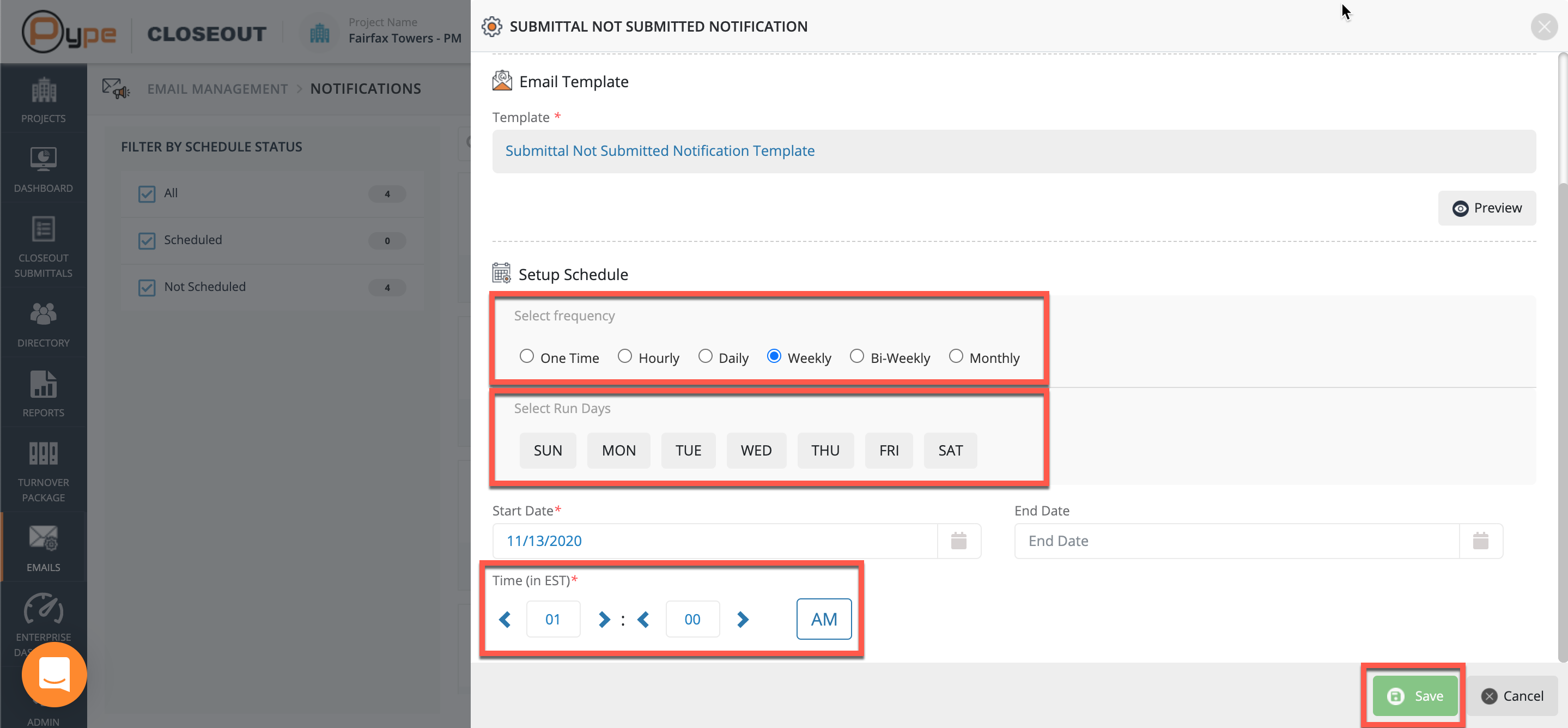Select WED as a run day

click(x=755, y=451)
